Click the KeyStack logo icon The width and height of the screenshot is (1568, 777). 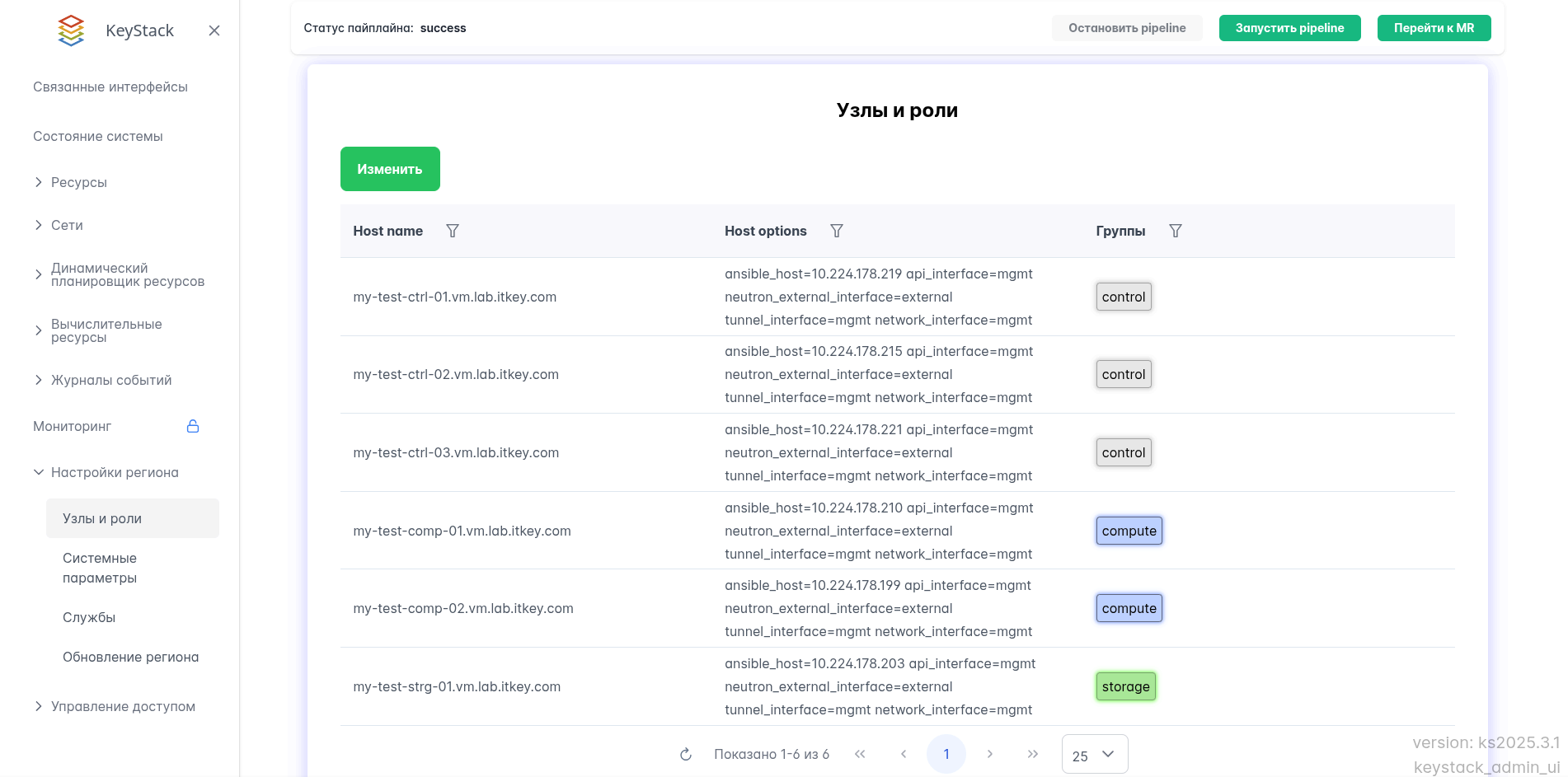coord(72,30)
